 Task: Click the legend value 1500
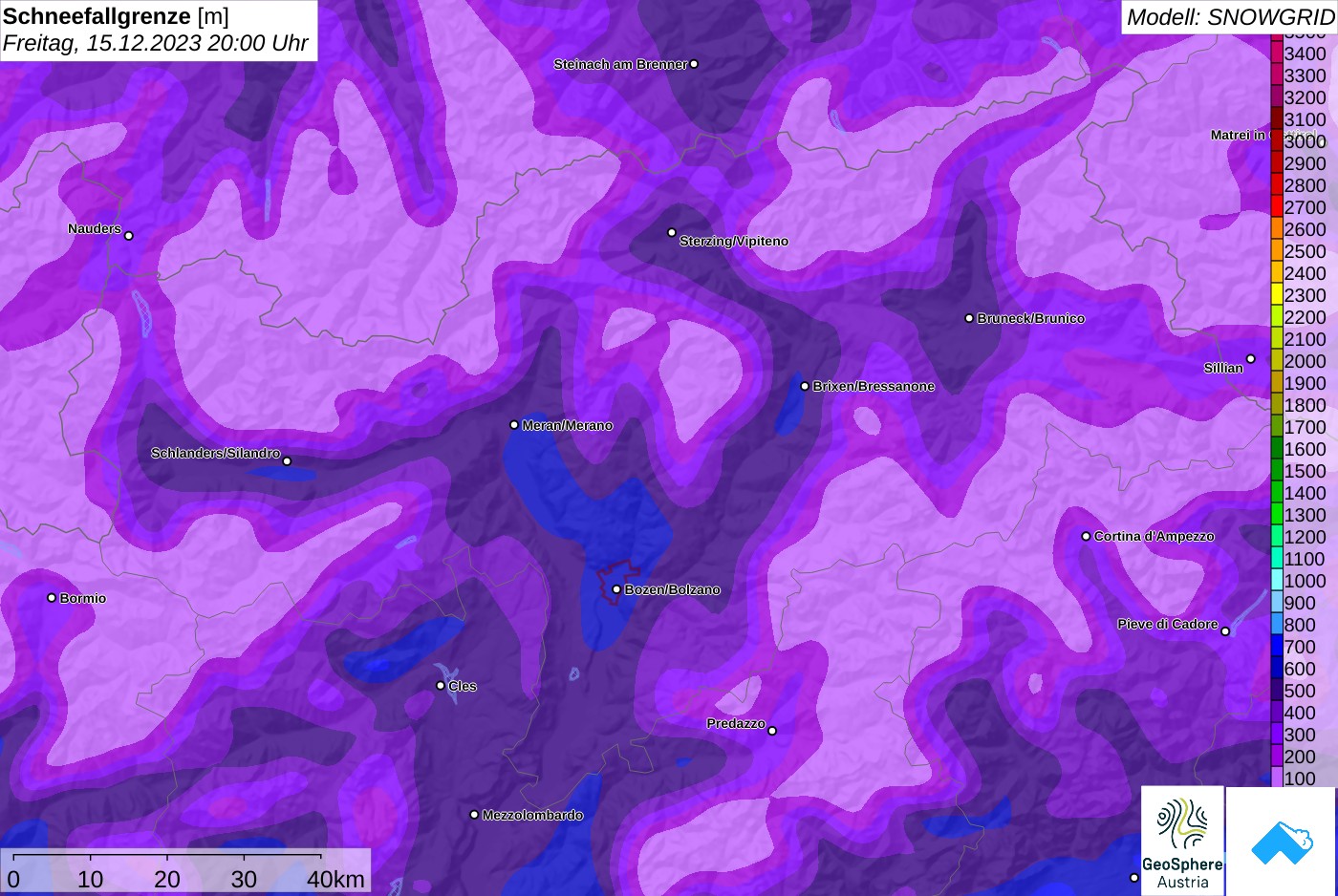coord(1305,471)
